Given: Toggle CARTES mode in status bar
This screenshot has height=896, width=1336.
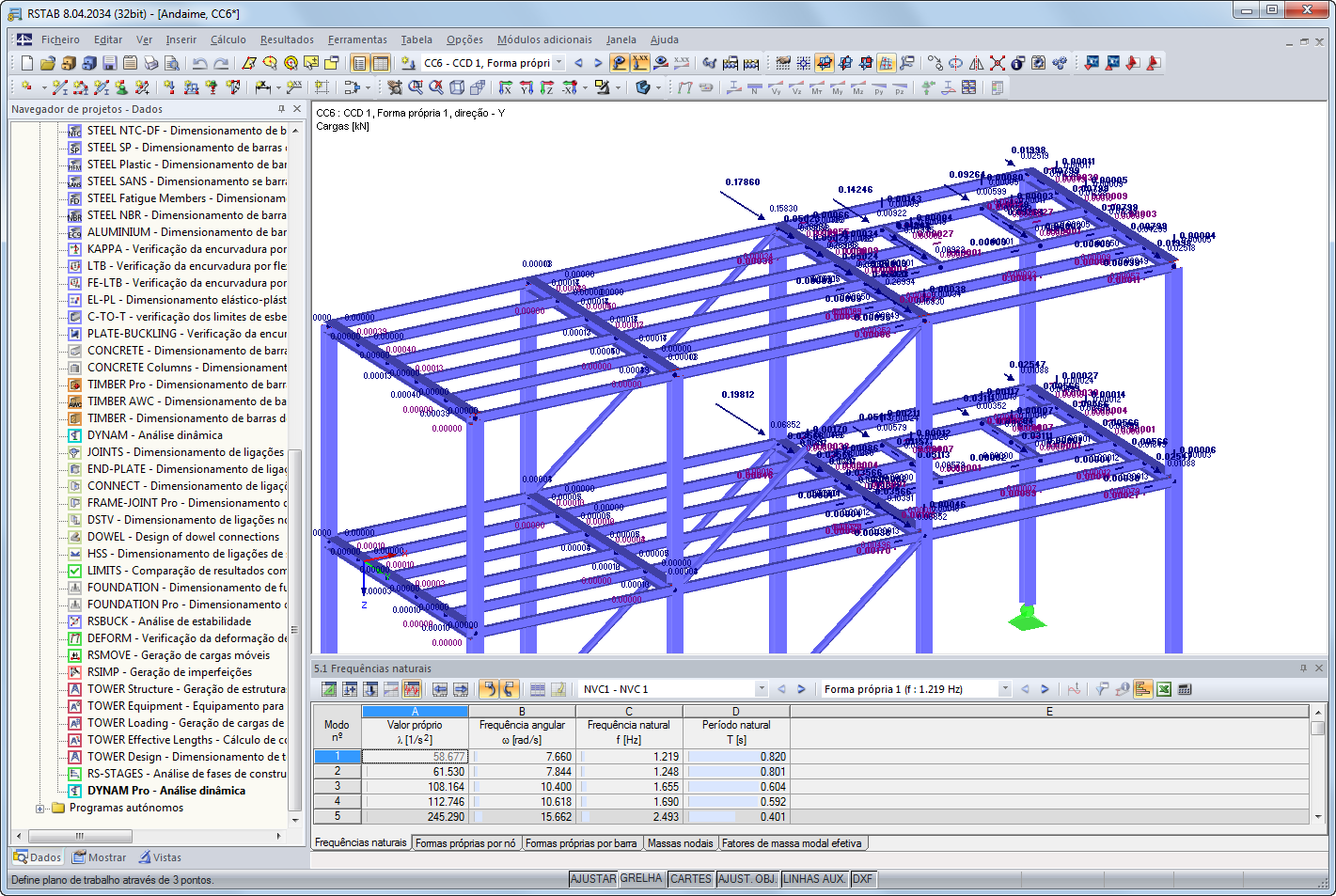Looking at the screenshot, I should (x=691, y=879).
